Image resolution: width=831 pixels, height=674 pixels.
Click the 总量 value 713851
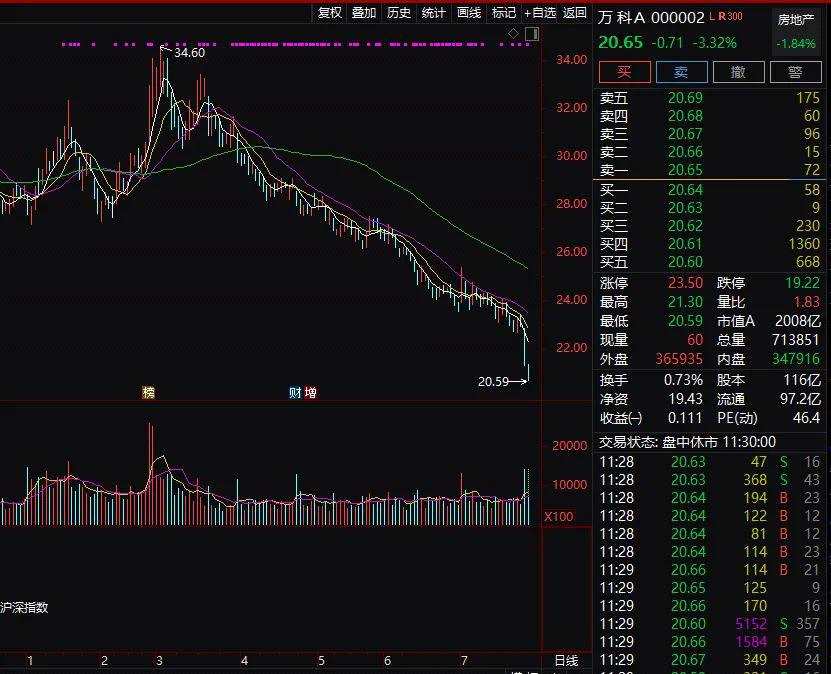click(x=797, y=340)
